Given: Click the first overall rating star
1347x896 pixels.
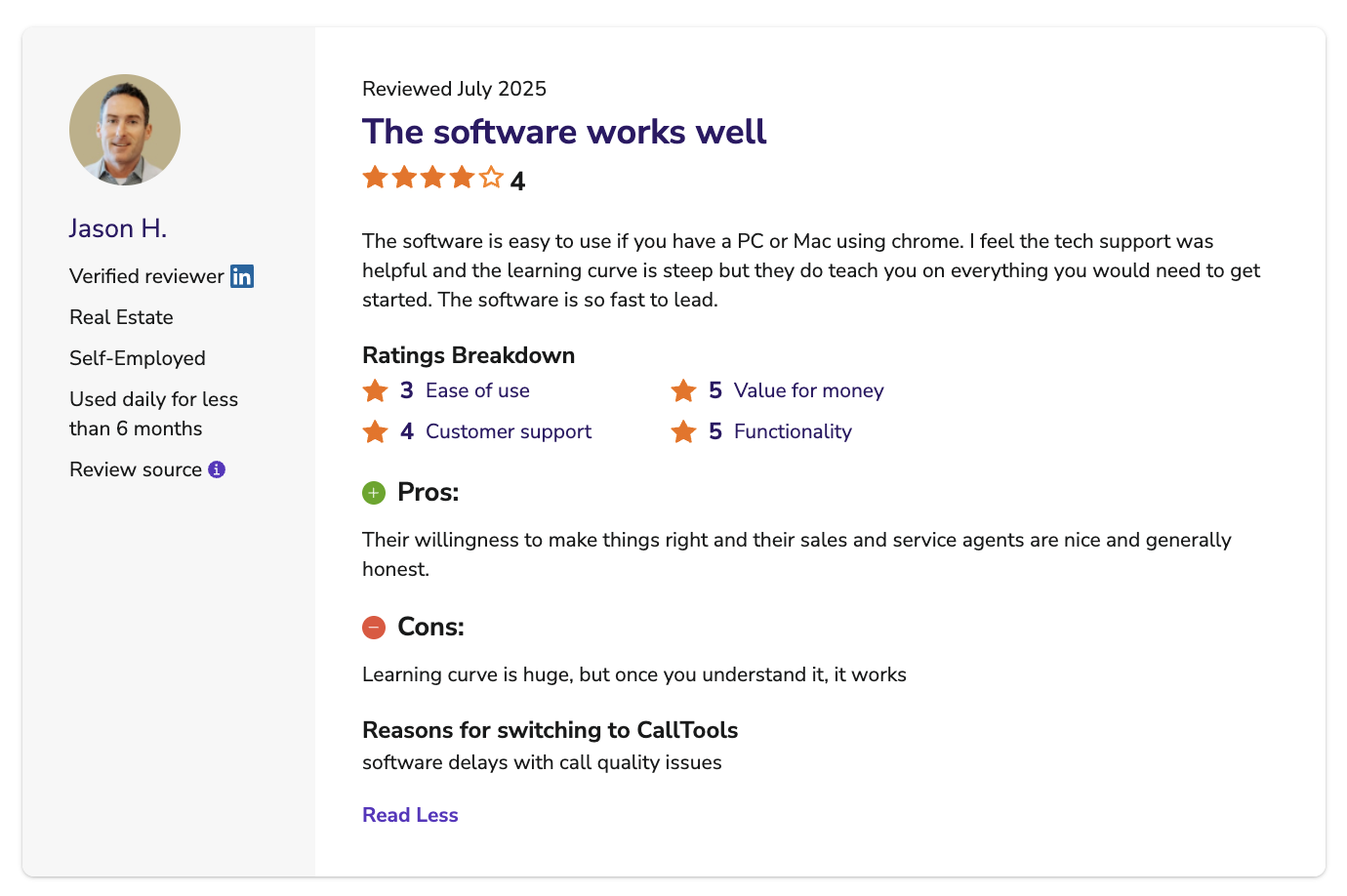Looking at the screenshot, I should (375, 177).
